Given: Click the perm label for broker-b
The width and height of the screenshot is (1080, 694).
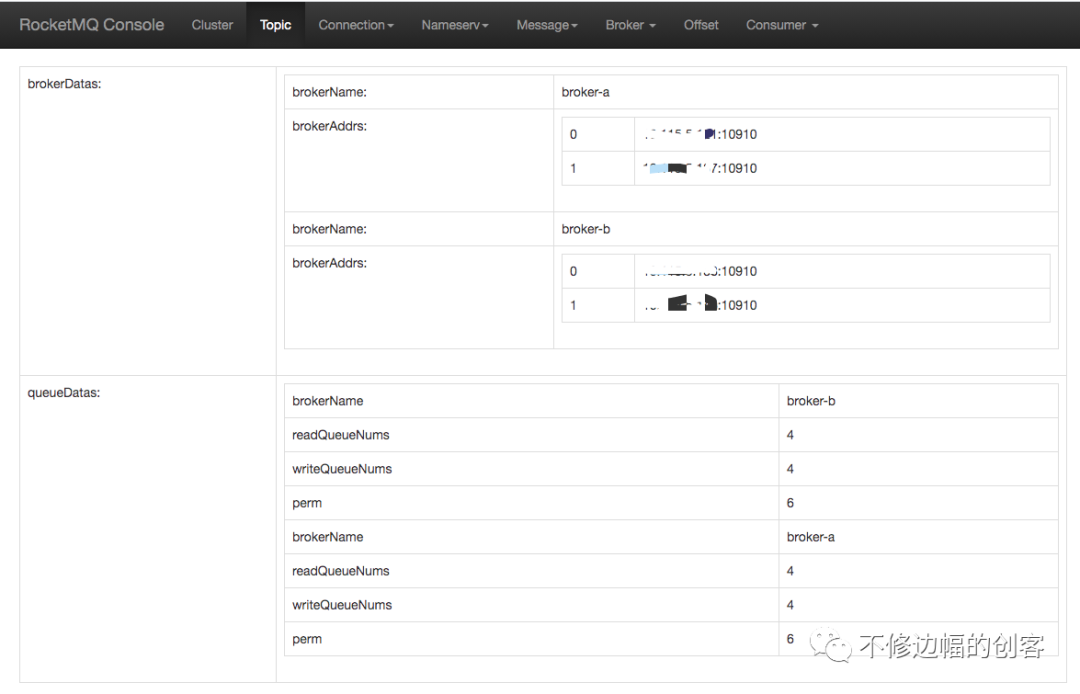Looking at the screenshot, I should pos(307,503).
